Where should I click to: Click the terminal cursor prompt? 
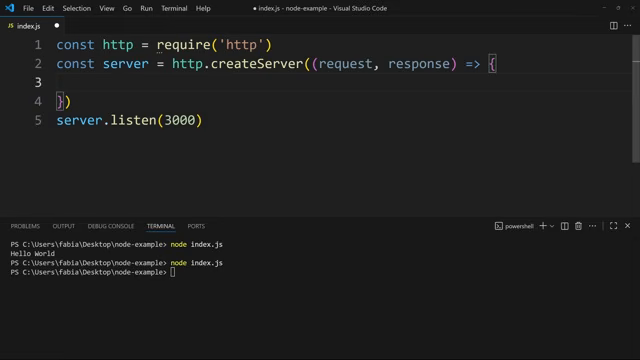(173, 272)
